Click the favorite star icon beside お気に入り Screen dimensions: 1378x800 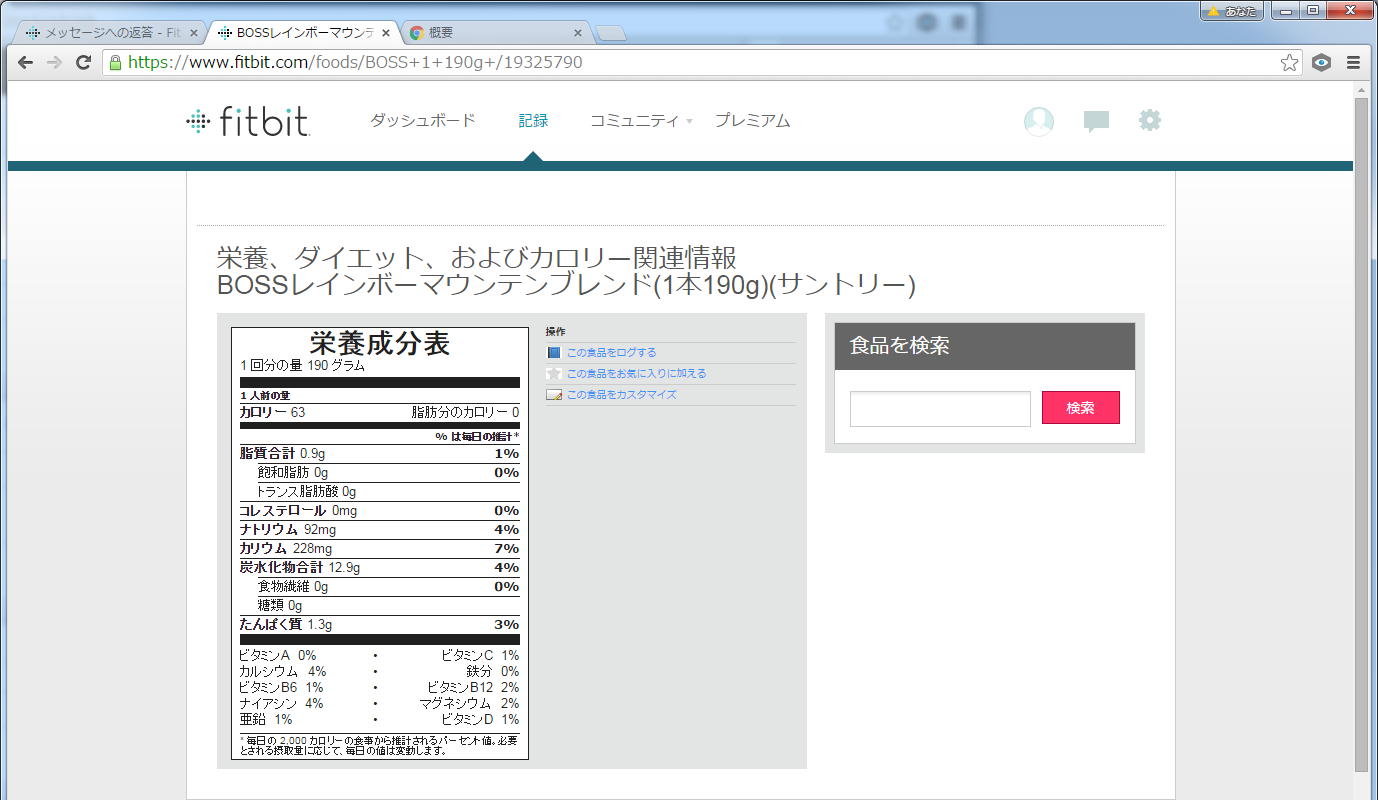pos(553,373)
